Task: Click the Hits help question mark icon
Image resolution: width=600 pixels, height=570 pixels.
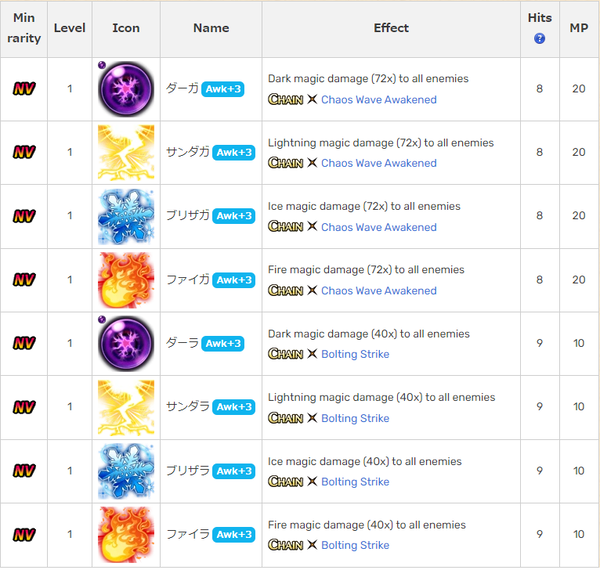Action: point(540,39)
